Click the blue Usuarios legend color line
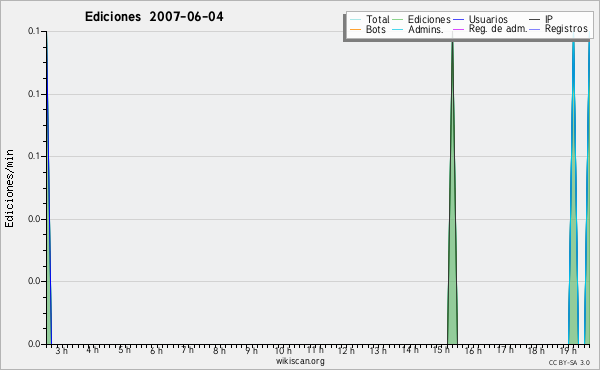 (458, 20)
